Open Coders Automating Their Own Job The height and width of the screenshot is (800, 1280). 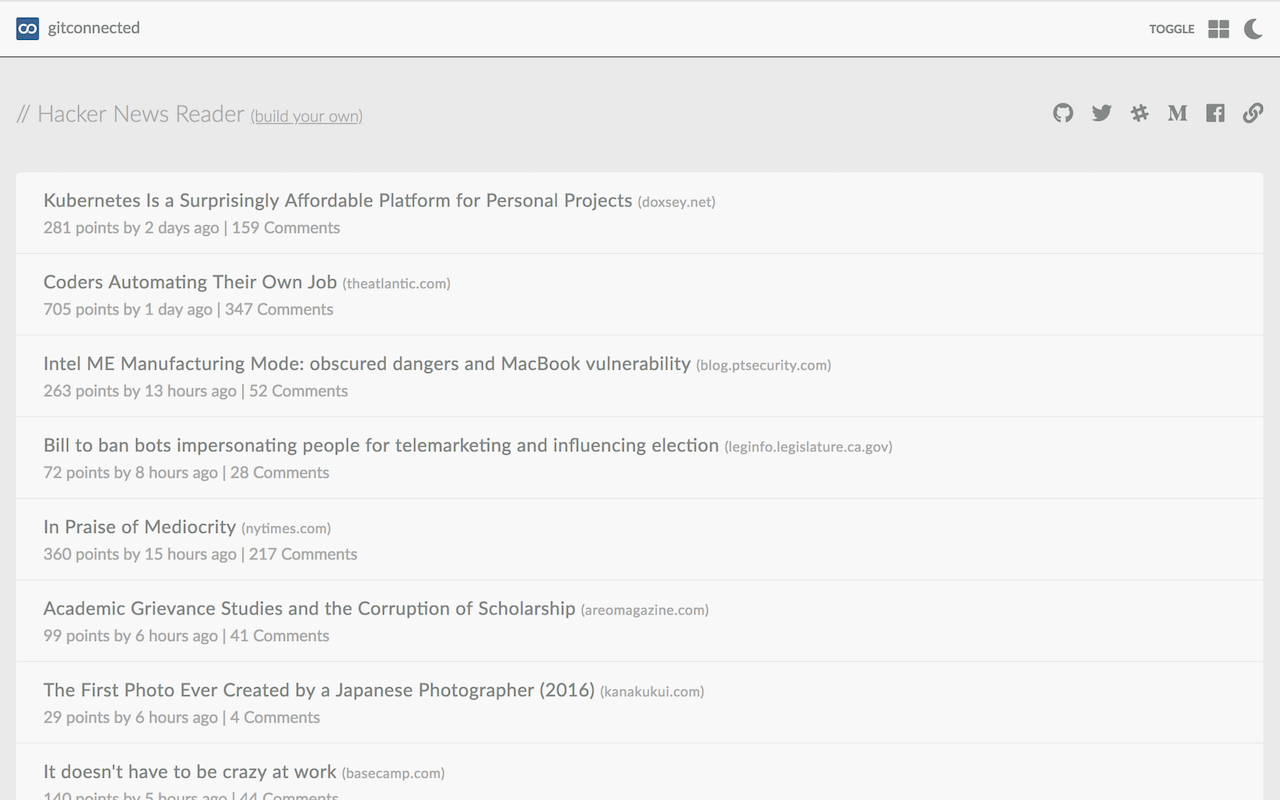[190, 282]
